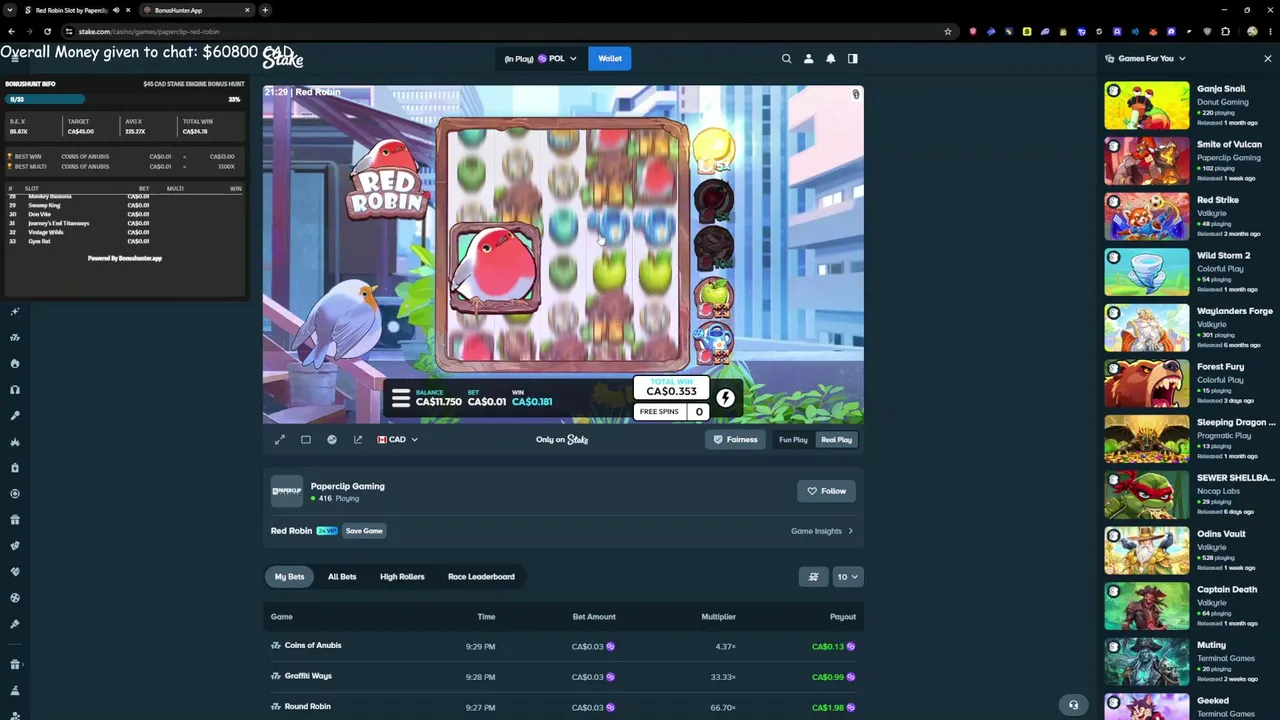Open the Paperclip Gaming provider page
The image size is (1280, 720).
pyautogui.click(x=347, y=486)
